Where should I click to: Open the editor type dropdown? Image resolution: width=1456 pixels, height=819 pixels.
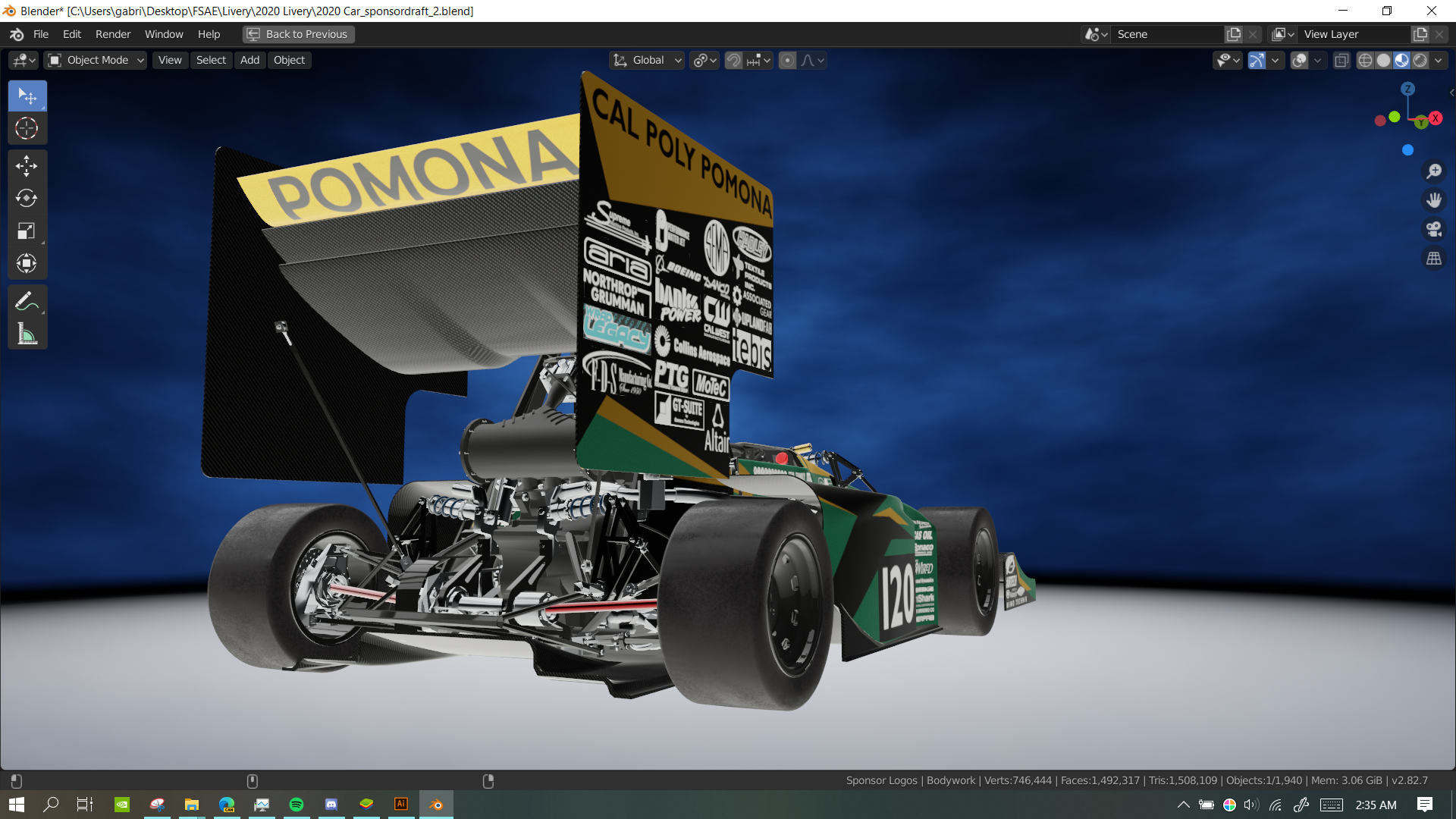(x=24, y=61)
